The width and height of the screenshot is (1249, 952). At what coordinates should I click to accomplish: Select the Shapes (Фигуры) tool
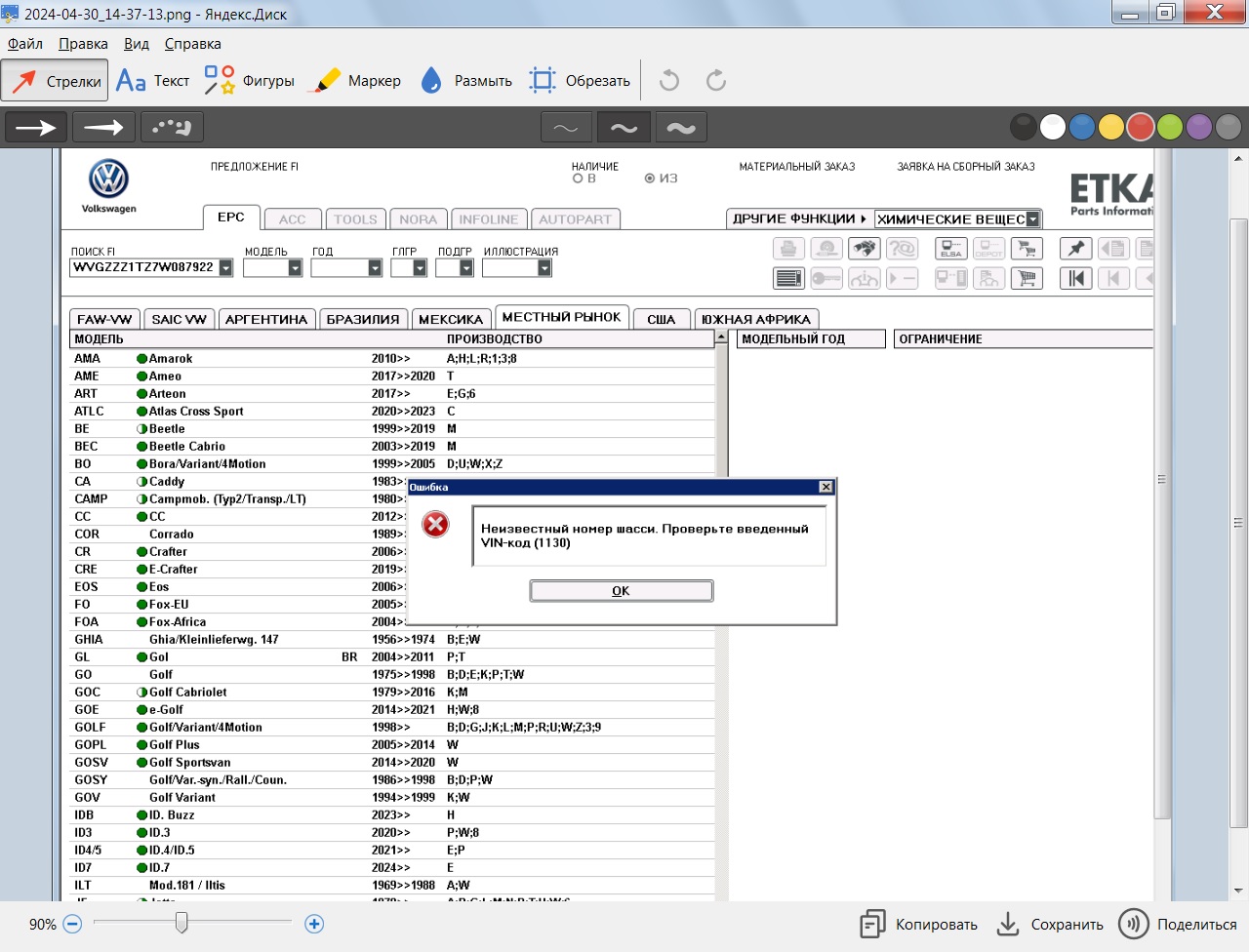[x=249, y=81]
